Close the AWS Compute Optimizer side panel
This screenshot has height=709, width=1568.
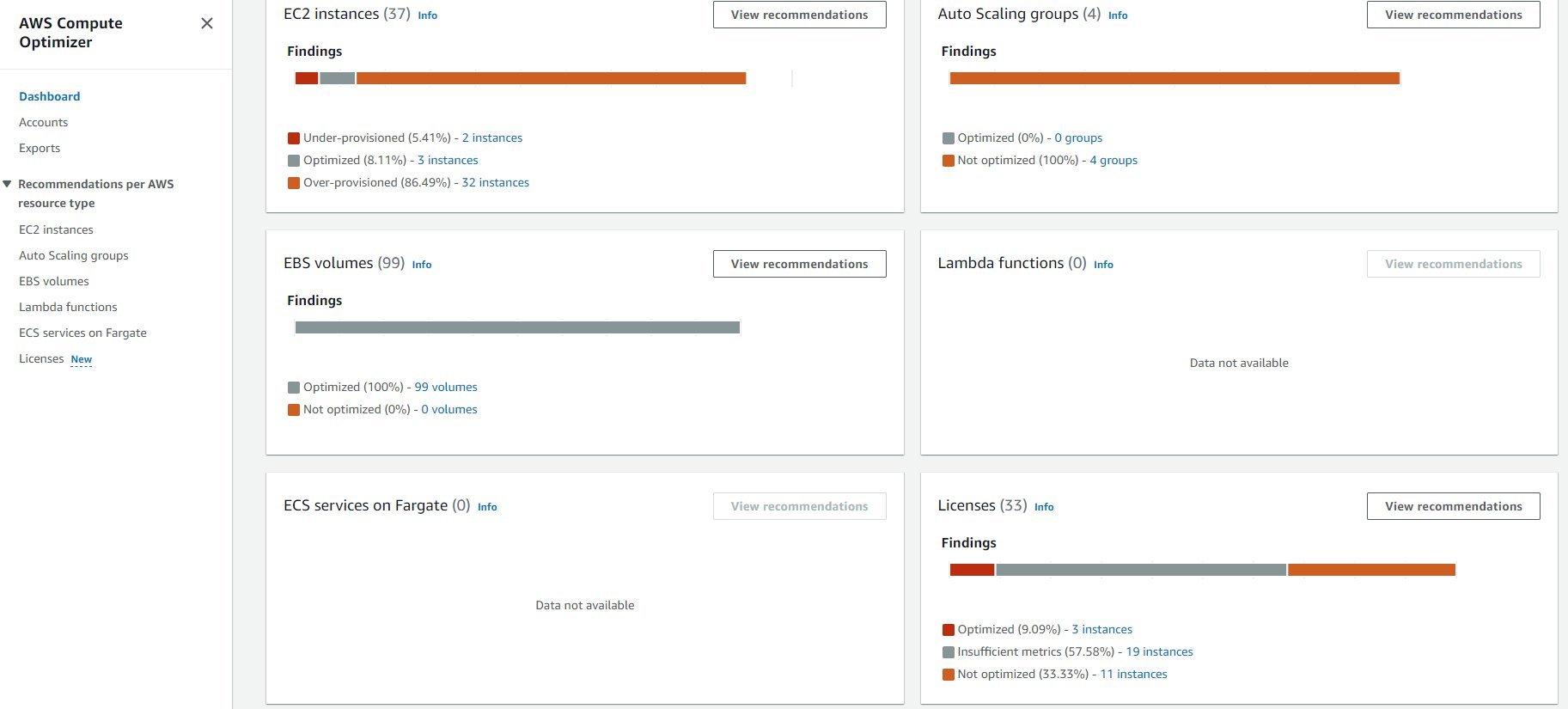click(207, 23)
